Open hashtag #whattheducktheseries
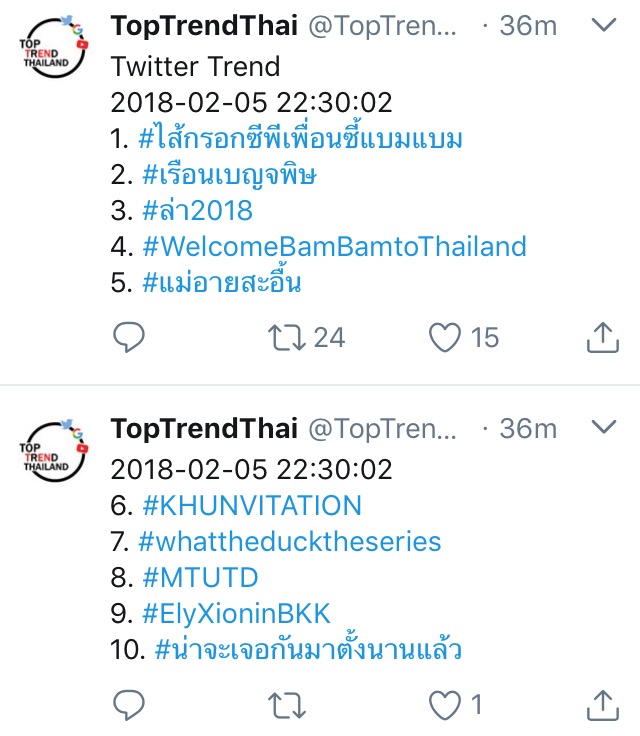Viewport: 640px width, 736px height. click(x=290, y=542)
